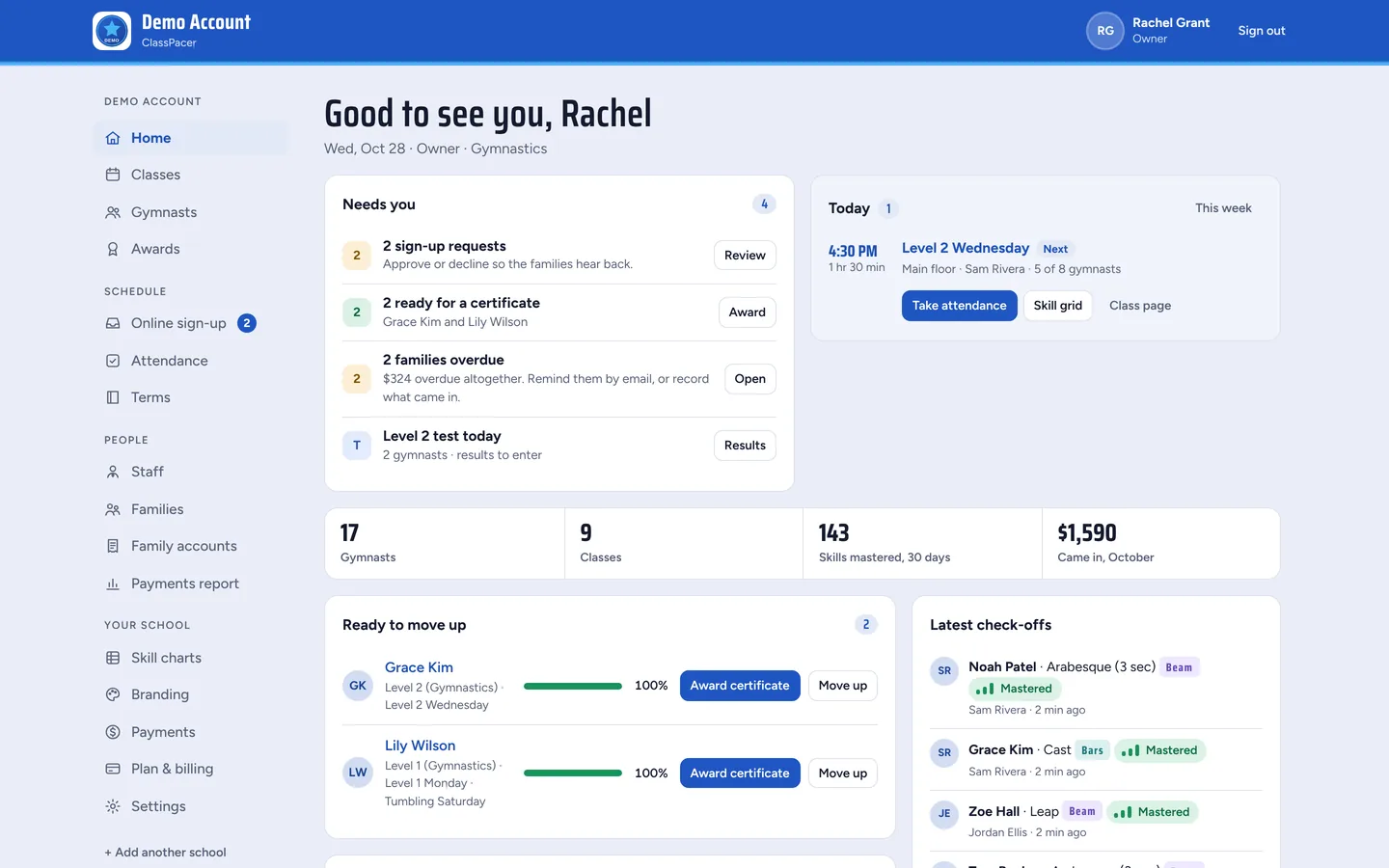Open Level 2 Wednesday class link
1389x868 pixels.
(x=966, y=248)
